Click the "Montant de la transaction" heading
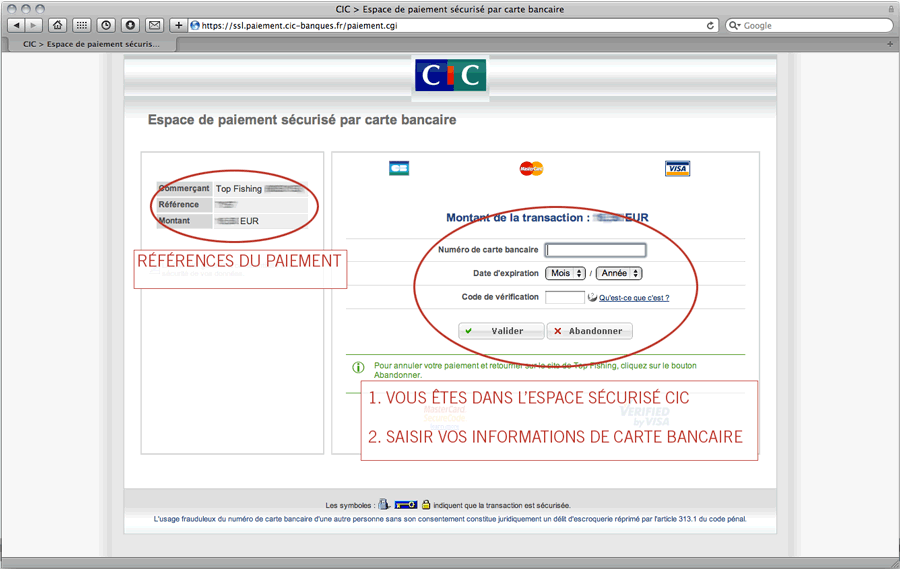900x569 pixels. coord(548,218)
